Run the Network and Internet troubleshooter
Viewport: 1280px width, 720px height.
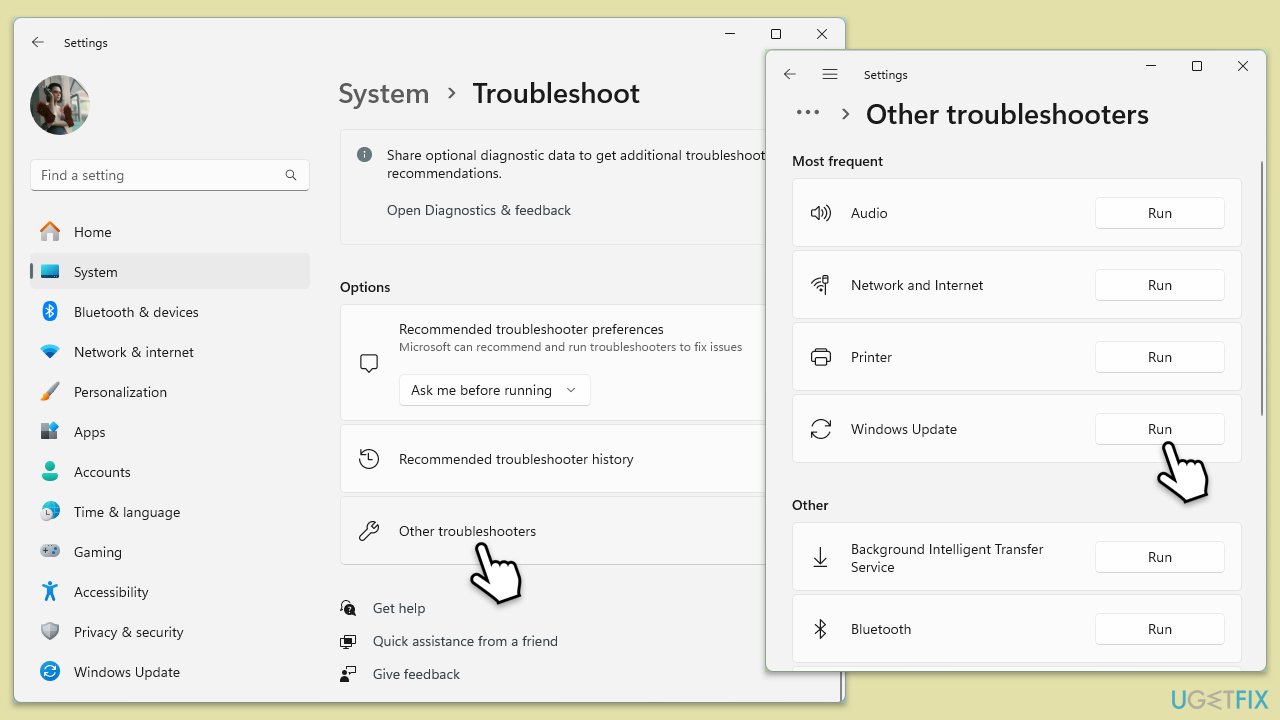(1160, 285)
